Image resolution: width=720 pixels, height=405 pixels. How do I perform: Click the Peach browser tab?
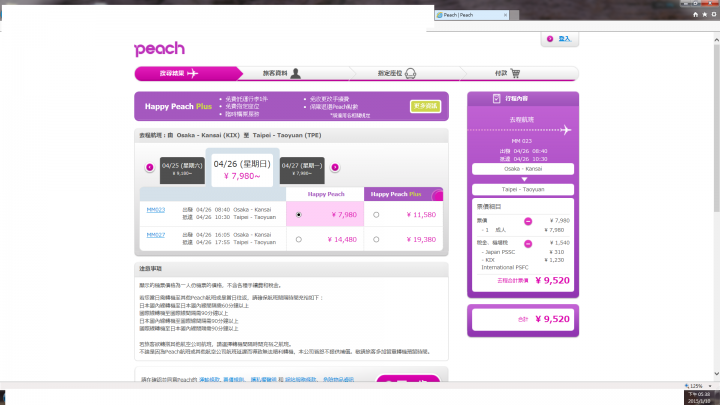471,15
